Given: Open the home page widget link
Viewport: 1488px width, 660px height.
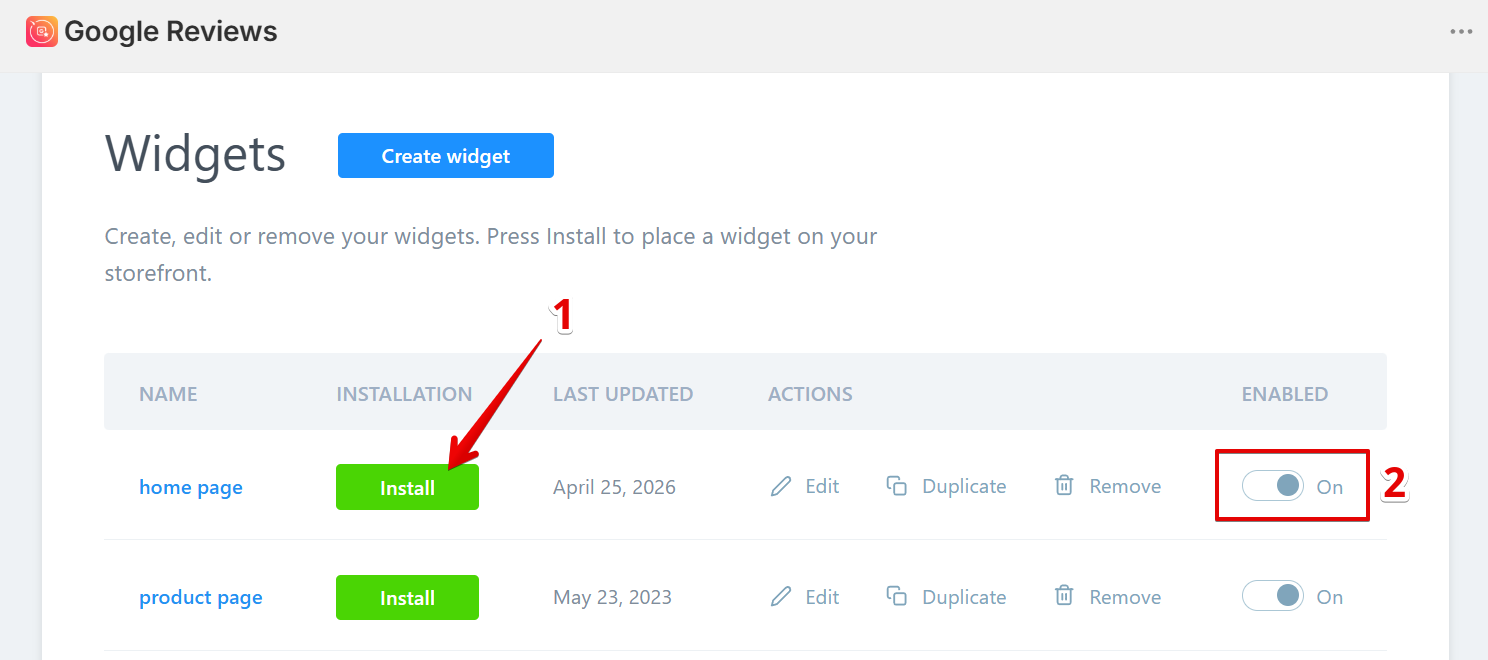Looking at the screenshot, I should [x=191, y=488].
